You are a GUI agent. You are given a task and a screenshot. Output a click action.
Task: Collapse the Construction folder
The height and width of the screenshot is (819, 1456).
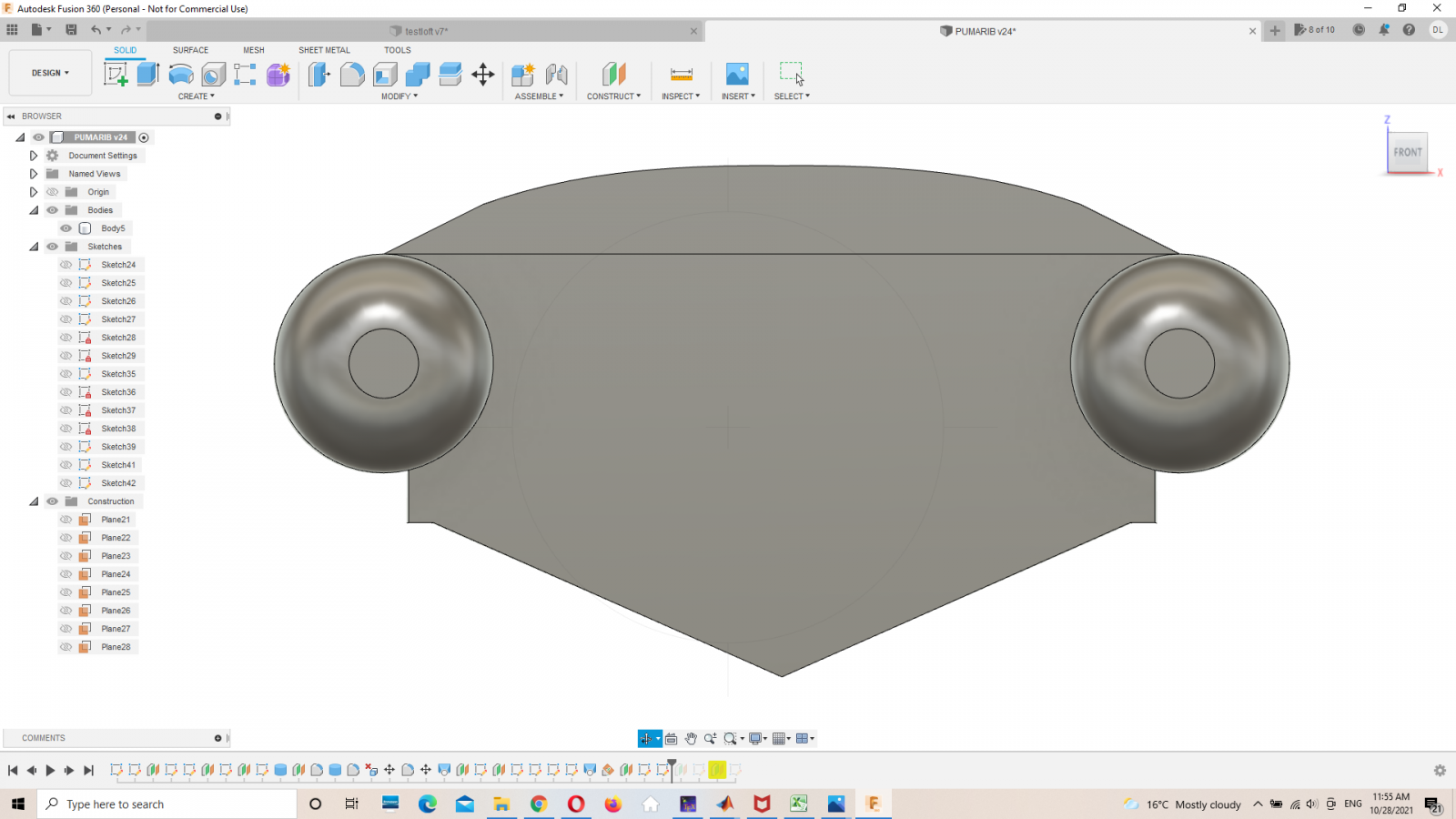pos(34,501)
